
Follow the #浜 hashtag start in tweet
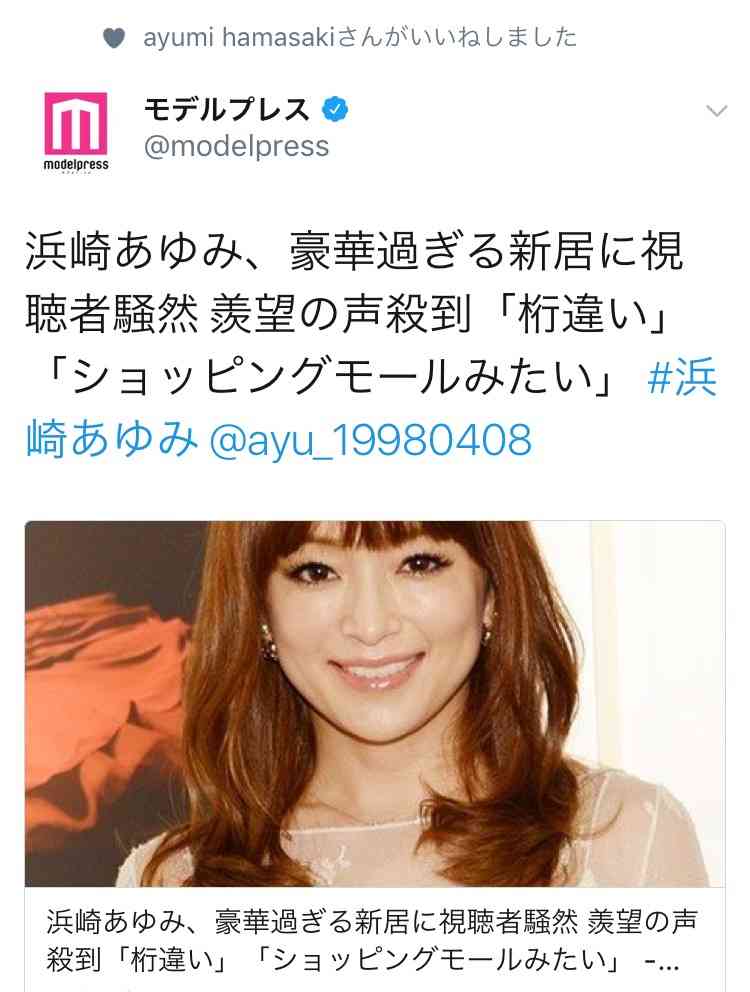[682, 378]
